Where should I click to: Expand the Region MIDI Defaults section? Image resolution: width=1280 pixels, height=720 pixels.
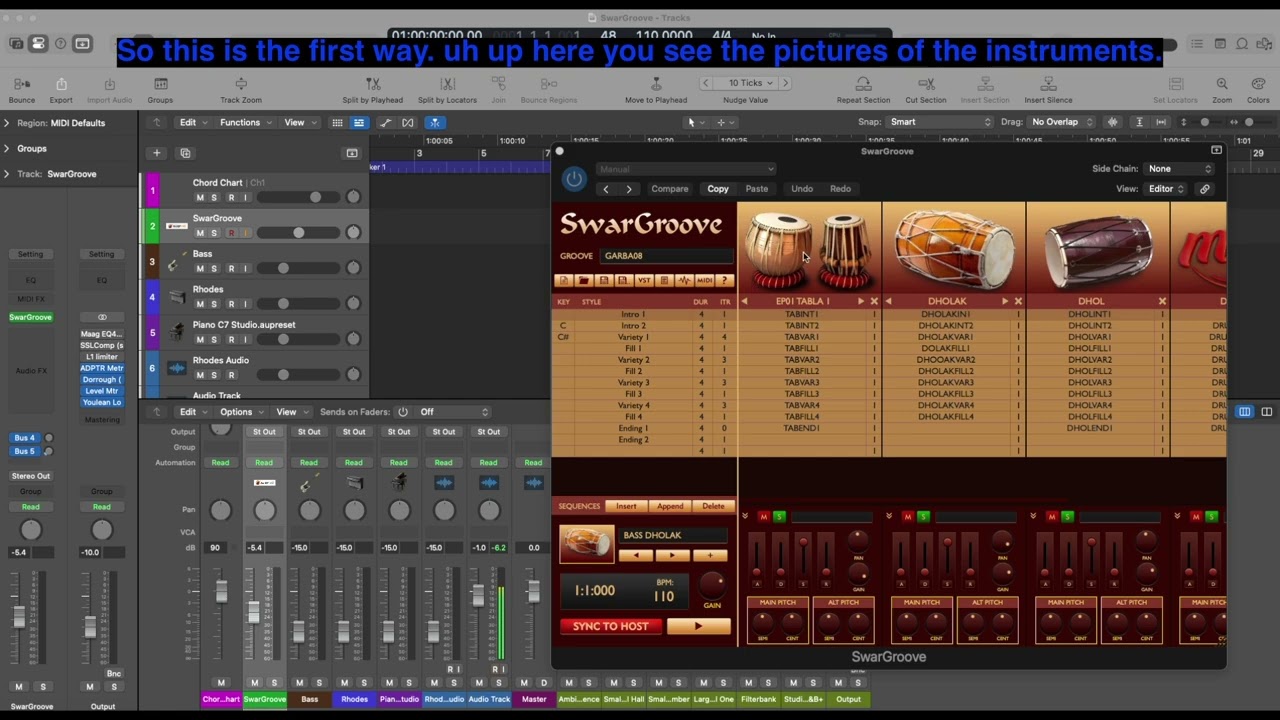(7, 123)
